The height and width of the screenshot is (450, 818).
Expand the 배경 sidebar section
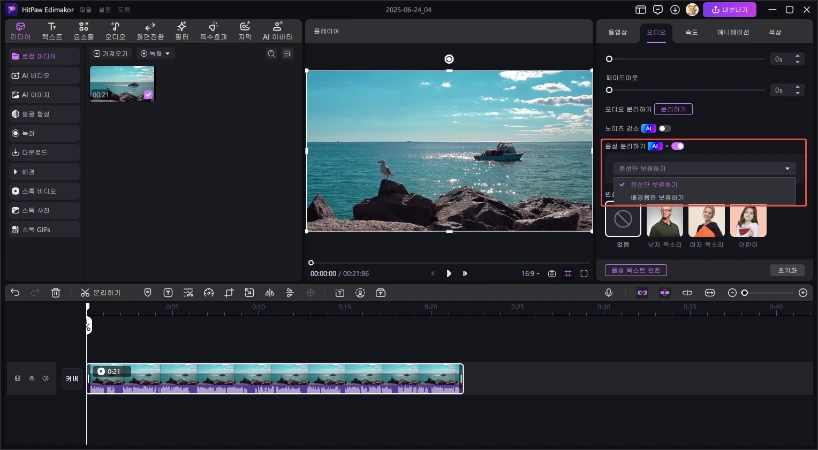(44, 172)
